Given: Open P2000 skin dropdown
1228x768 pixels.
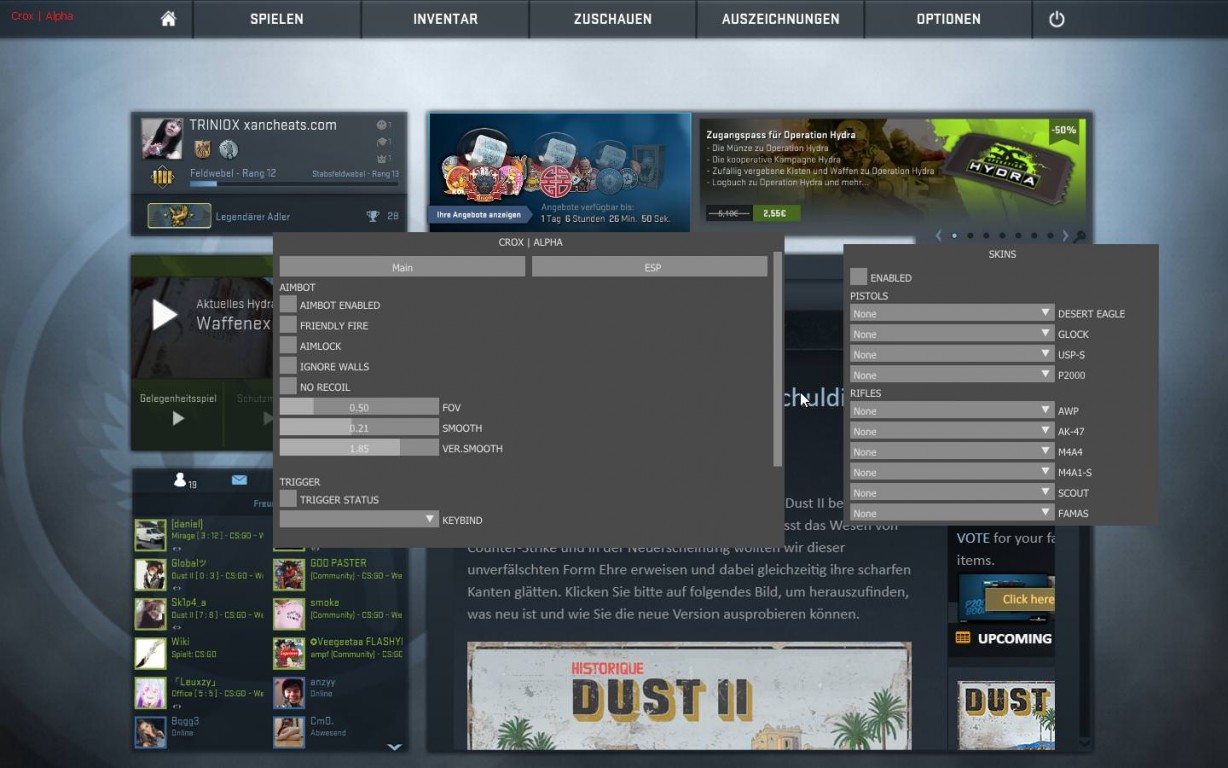Looking at the screenshot, I should [x=952, y=375].
